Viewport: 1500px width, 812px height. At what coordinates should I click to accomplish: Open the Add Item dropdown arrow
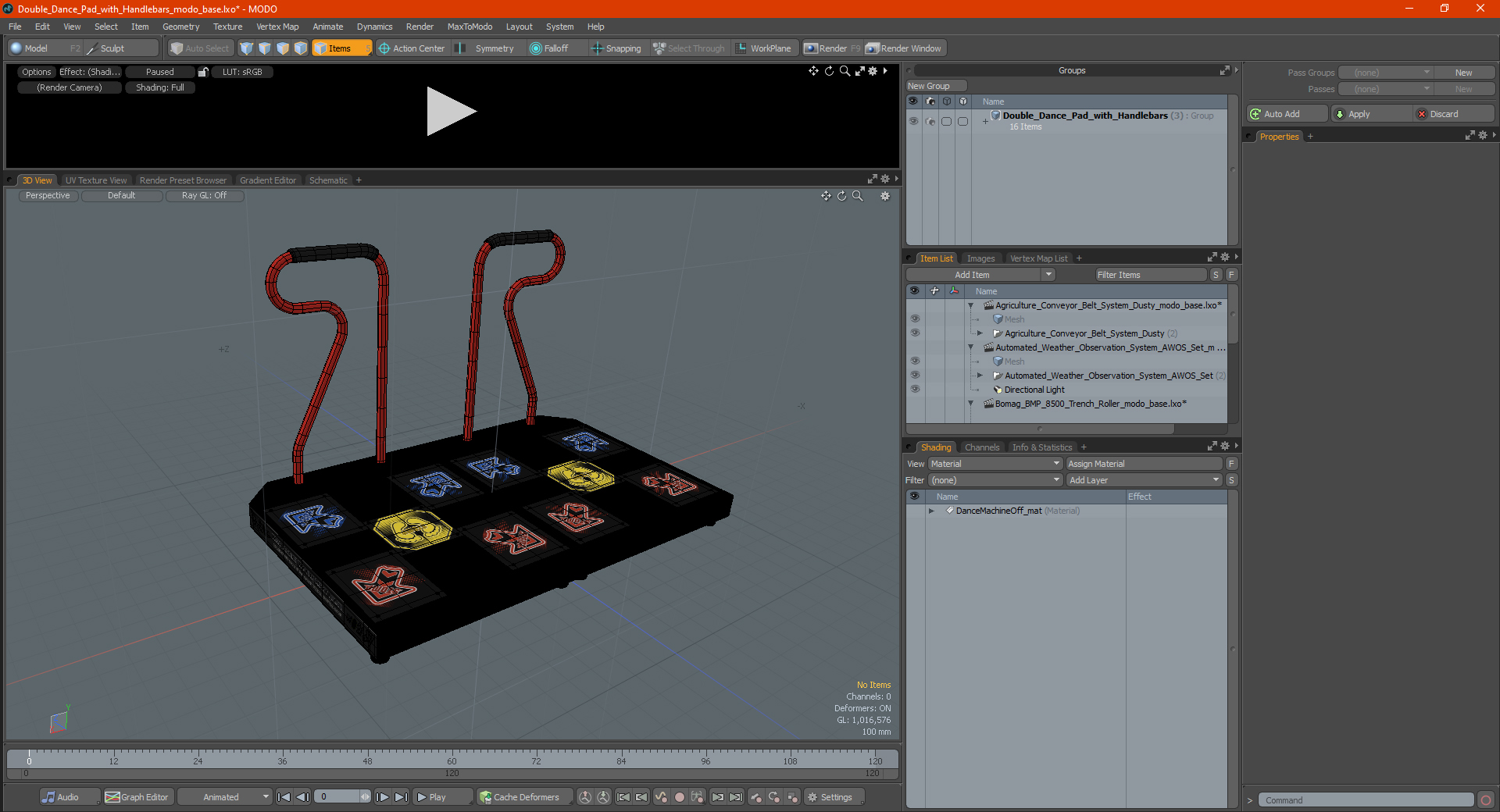pos(1048,275)
